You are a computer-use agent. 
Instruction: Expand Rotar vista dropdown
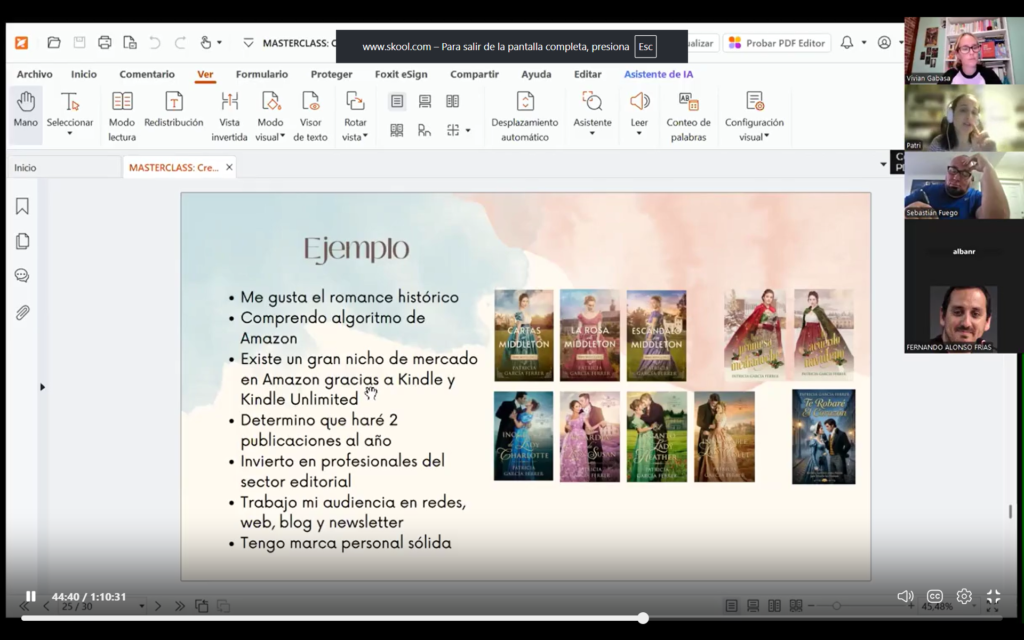pyautogui.click(x=365, y=136)
